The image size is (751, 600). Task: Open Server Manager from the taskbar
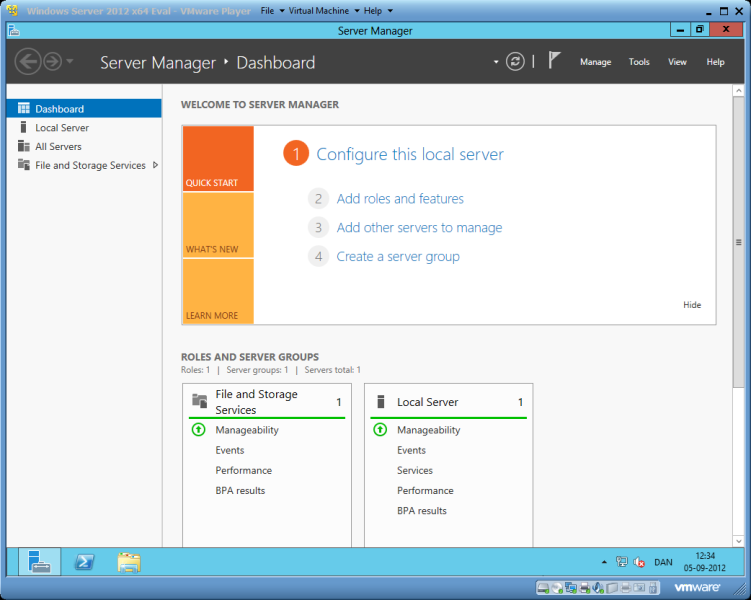tap(38, 562)
